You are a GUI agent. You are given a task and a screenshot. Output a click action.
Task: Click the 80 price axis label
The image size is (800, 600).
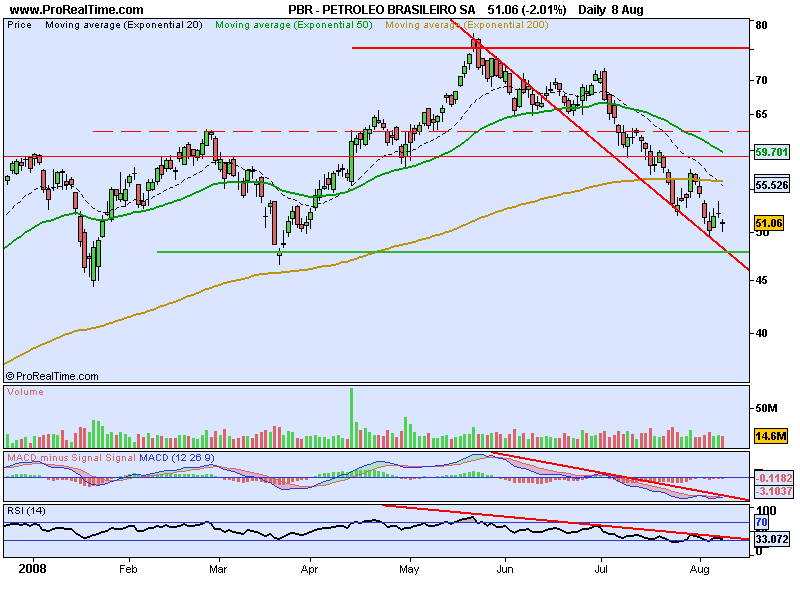[761, 26]
